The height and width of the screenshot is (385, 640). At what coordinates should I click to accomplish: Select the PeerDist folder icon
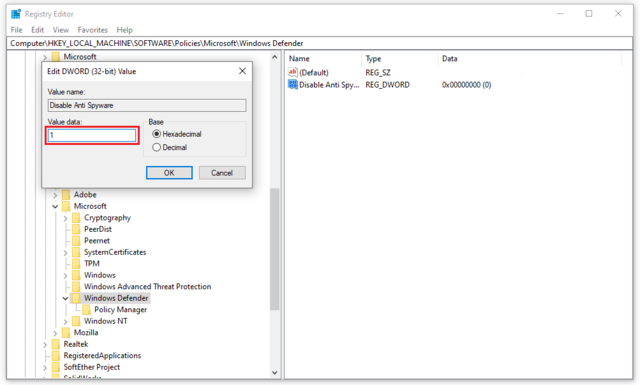point(76,229)
